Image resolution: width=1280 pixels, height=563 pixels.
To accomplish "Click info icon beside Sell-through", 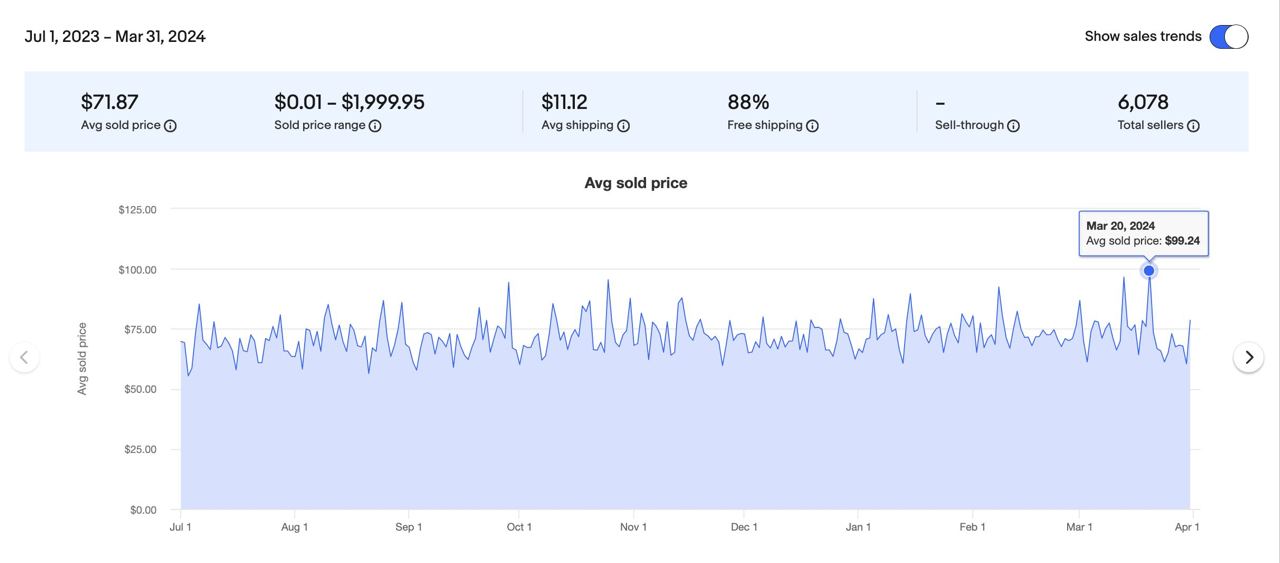I will coord(1013,126).
